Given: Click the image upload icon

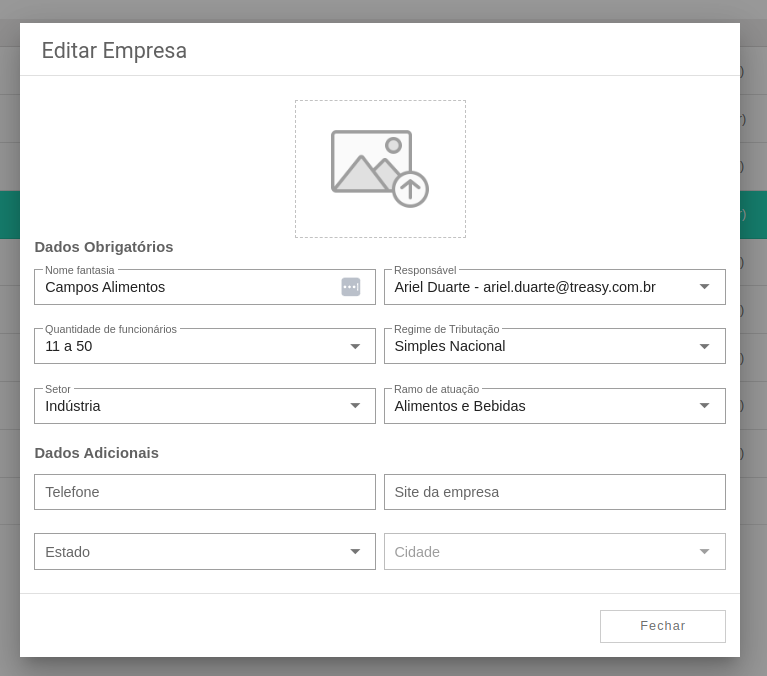Looking at the screenshot, I should pyautogui.click(x=380, y=169).
